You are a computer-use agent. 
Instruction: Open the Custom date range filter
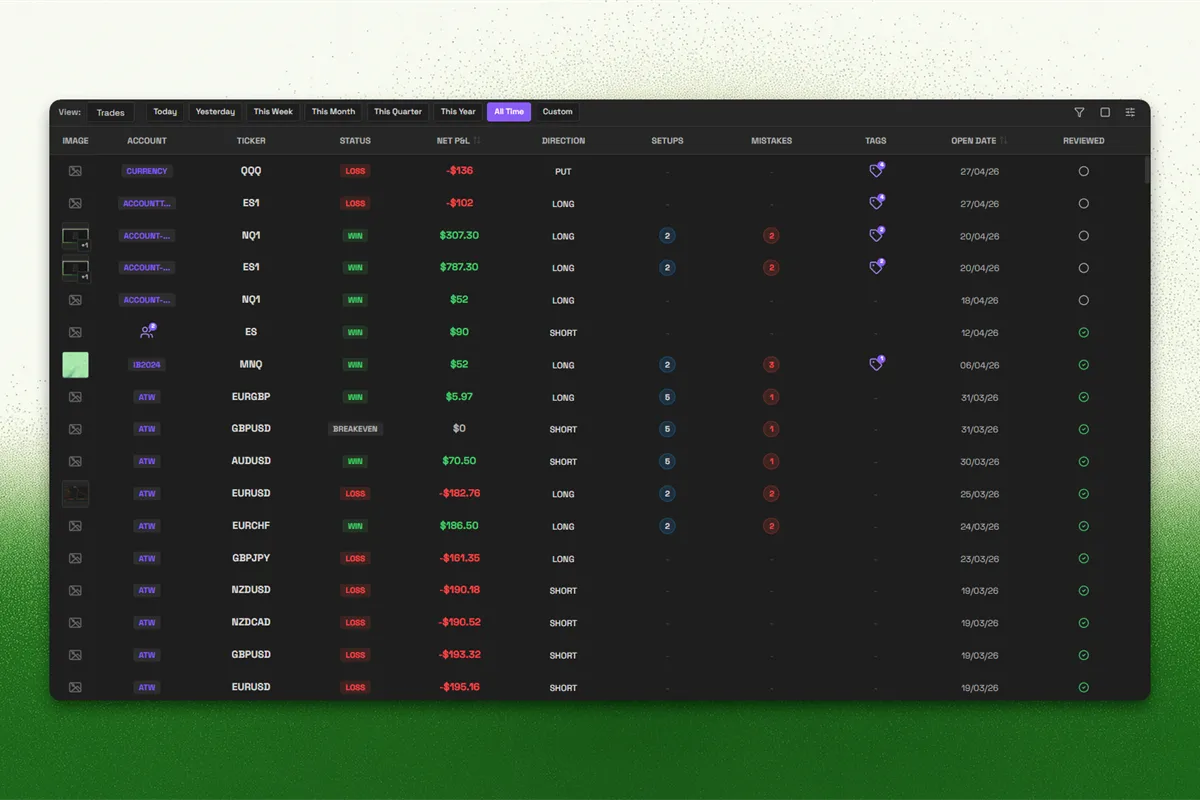[558, 112]
